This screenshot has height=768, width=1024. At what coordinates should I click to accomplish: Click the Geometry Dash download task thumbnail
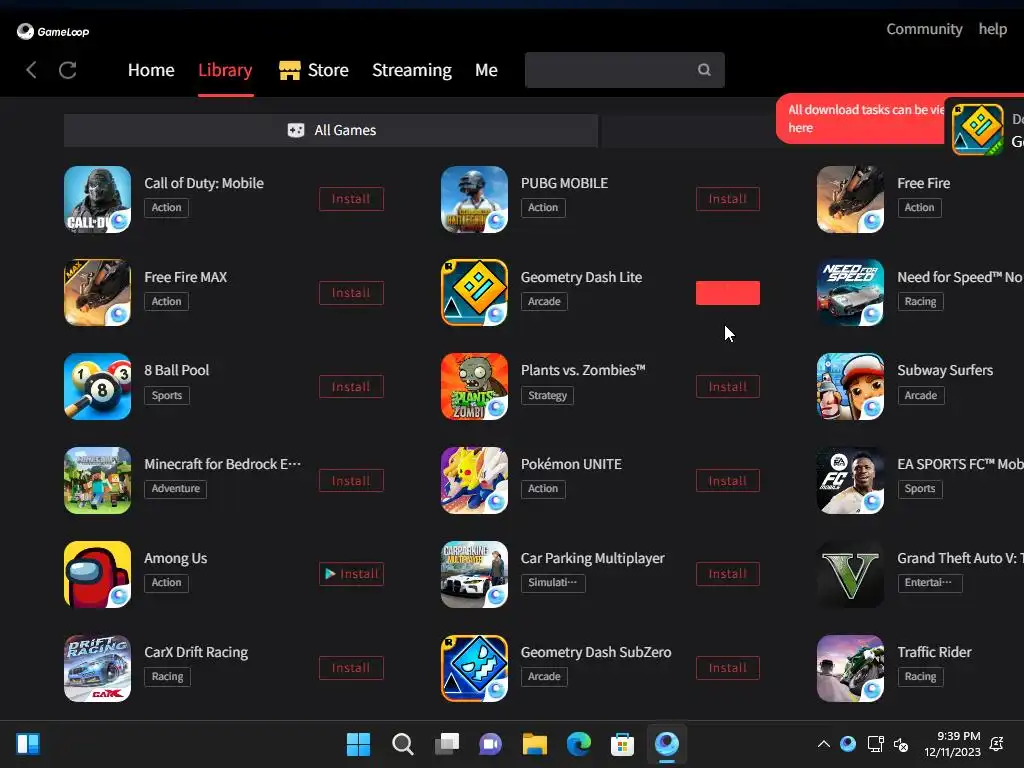tap(977, 129)
